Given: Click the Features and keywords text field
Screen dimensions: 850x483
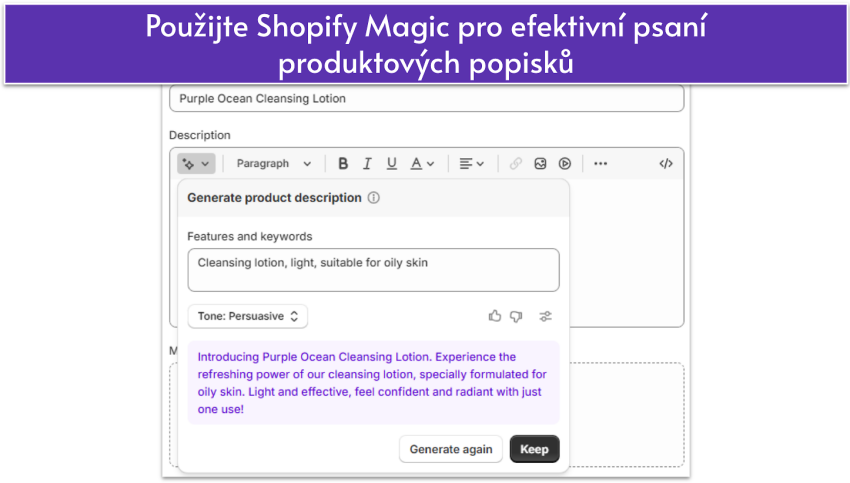Looking at the screenshot, I should [x=374, y=270].
